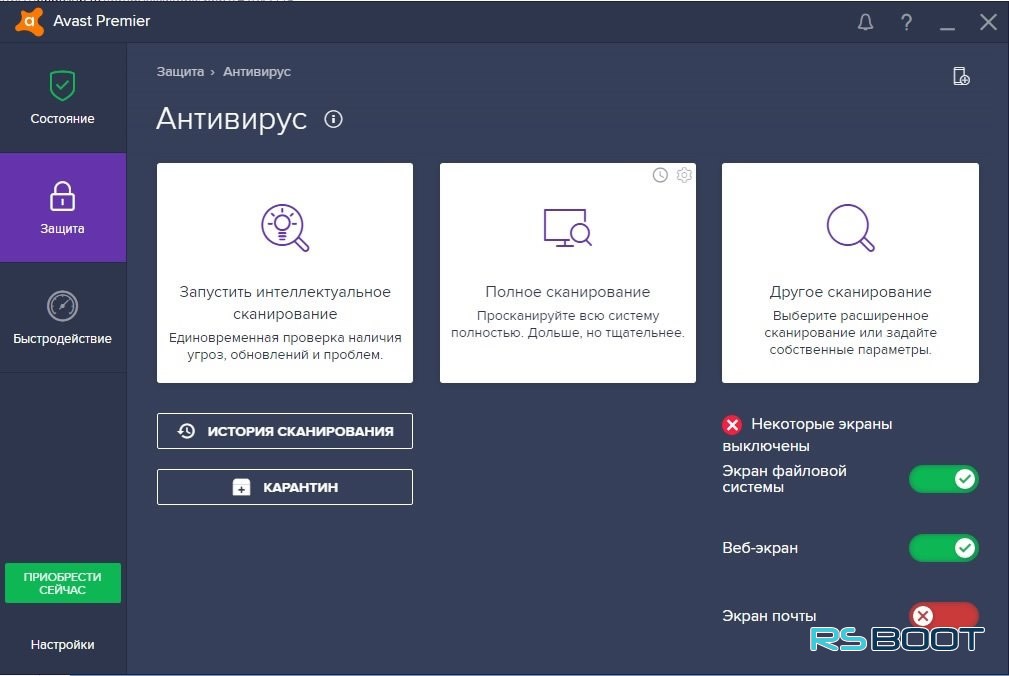Screen dimensions: 1009x676
Task: Open ИСТОРИЯ СКАНИРОВАНИЯ
Action: coord(284,431)
